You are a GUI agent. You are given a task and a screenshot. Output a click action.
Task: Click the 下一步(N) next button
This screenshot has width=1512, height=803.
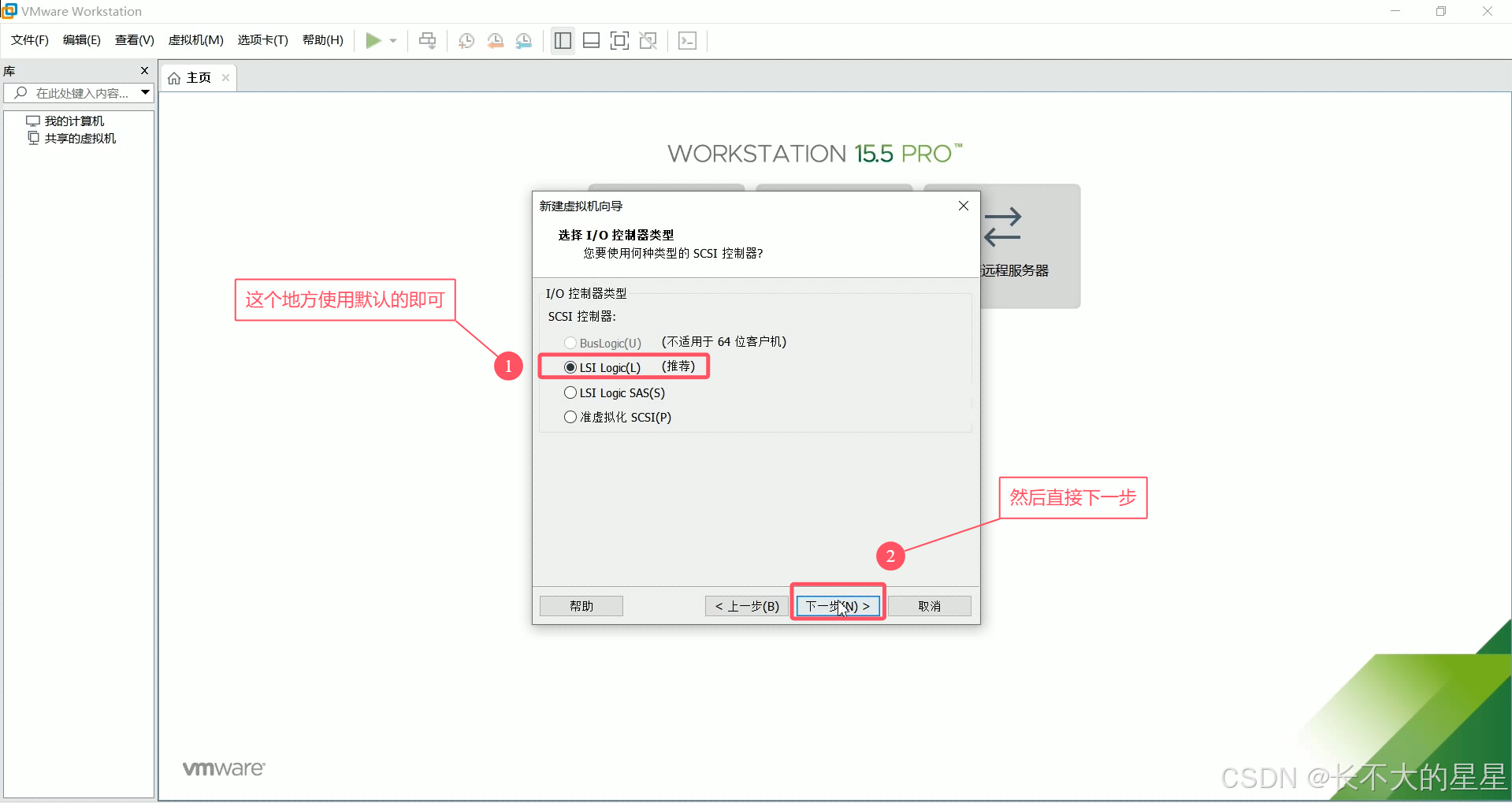(x=838, y=606)
